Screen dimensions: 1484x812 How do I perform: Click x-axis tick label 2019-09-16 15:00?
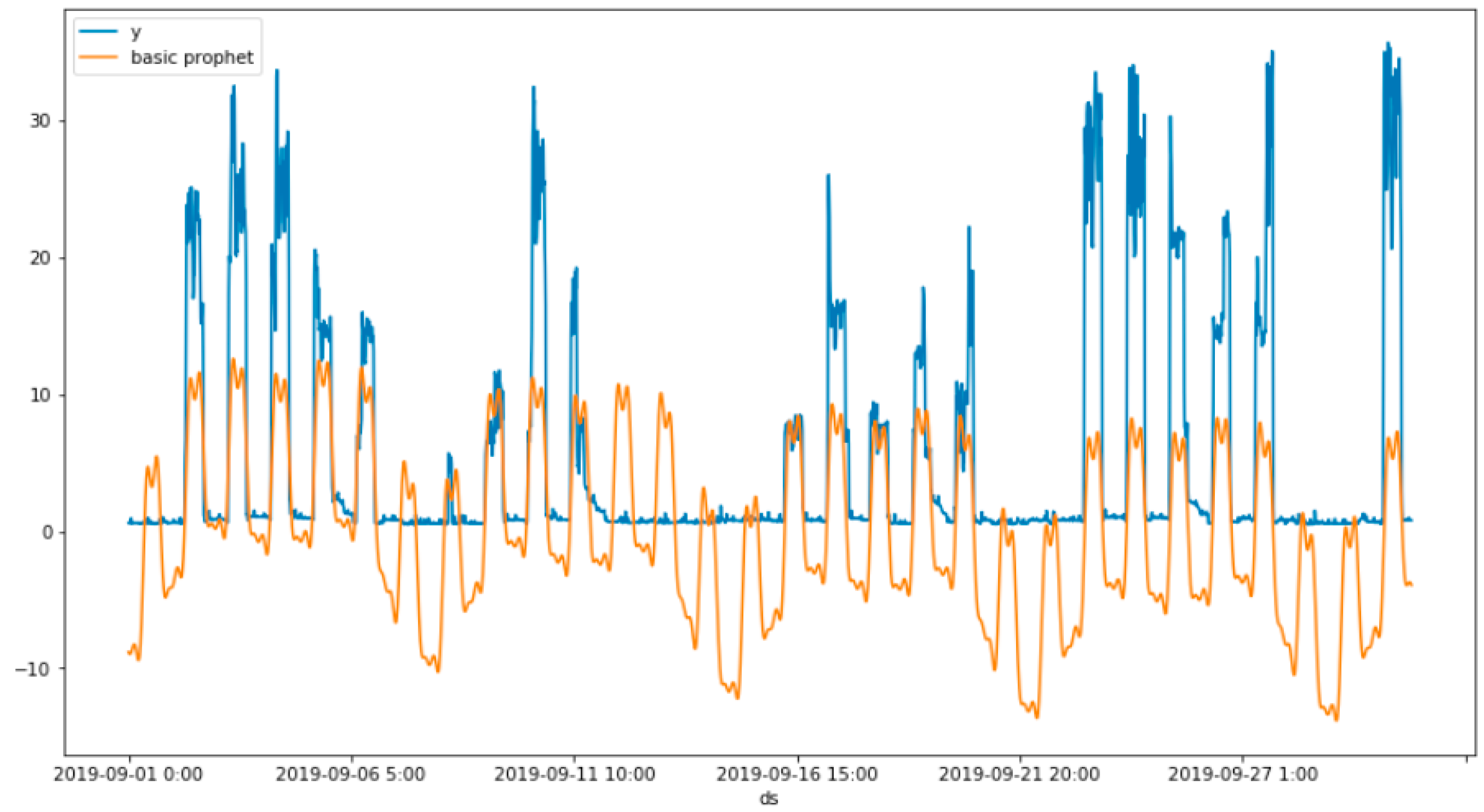[797, 774]
